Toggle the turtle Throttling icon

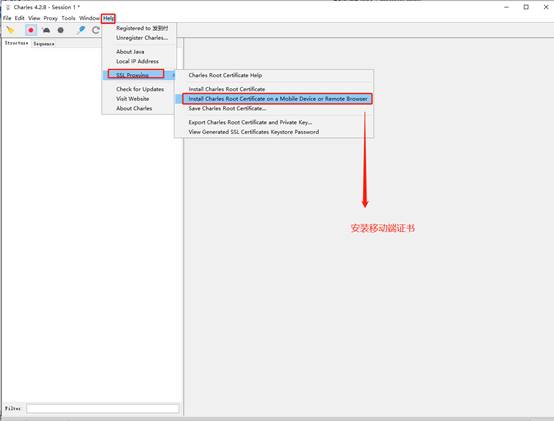[x=46, y=30]
